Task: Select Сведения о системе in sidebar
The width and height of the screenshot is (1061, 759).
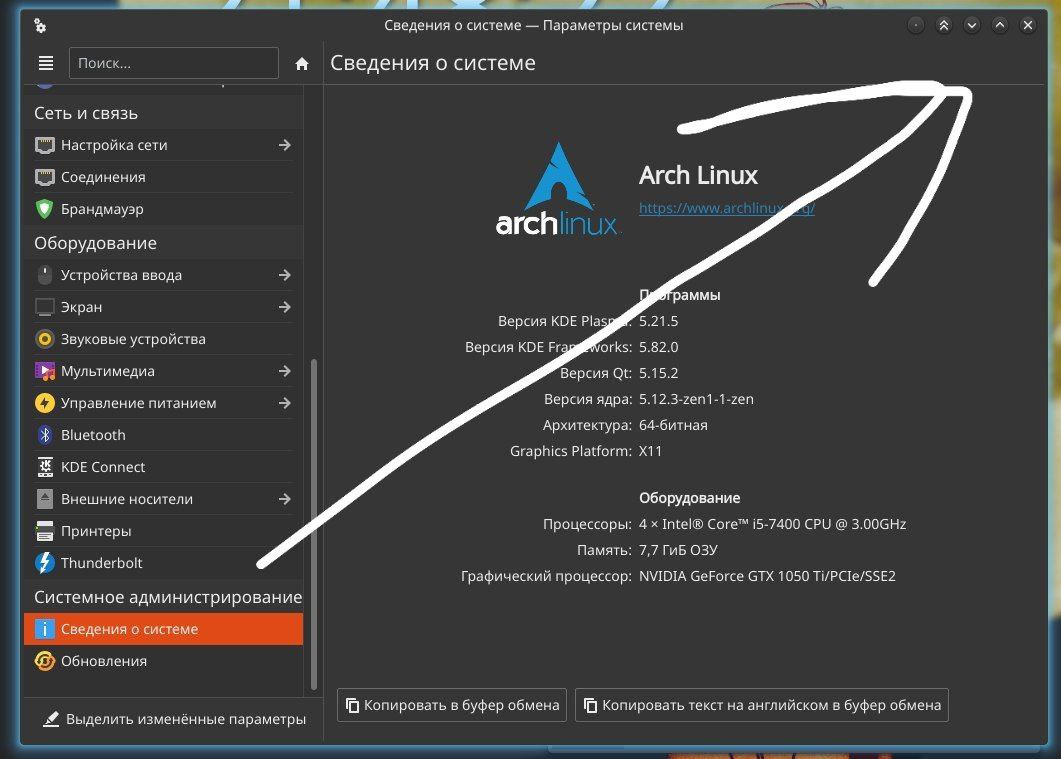Action: 164,629
